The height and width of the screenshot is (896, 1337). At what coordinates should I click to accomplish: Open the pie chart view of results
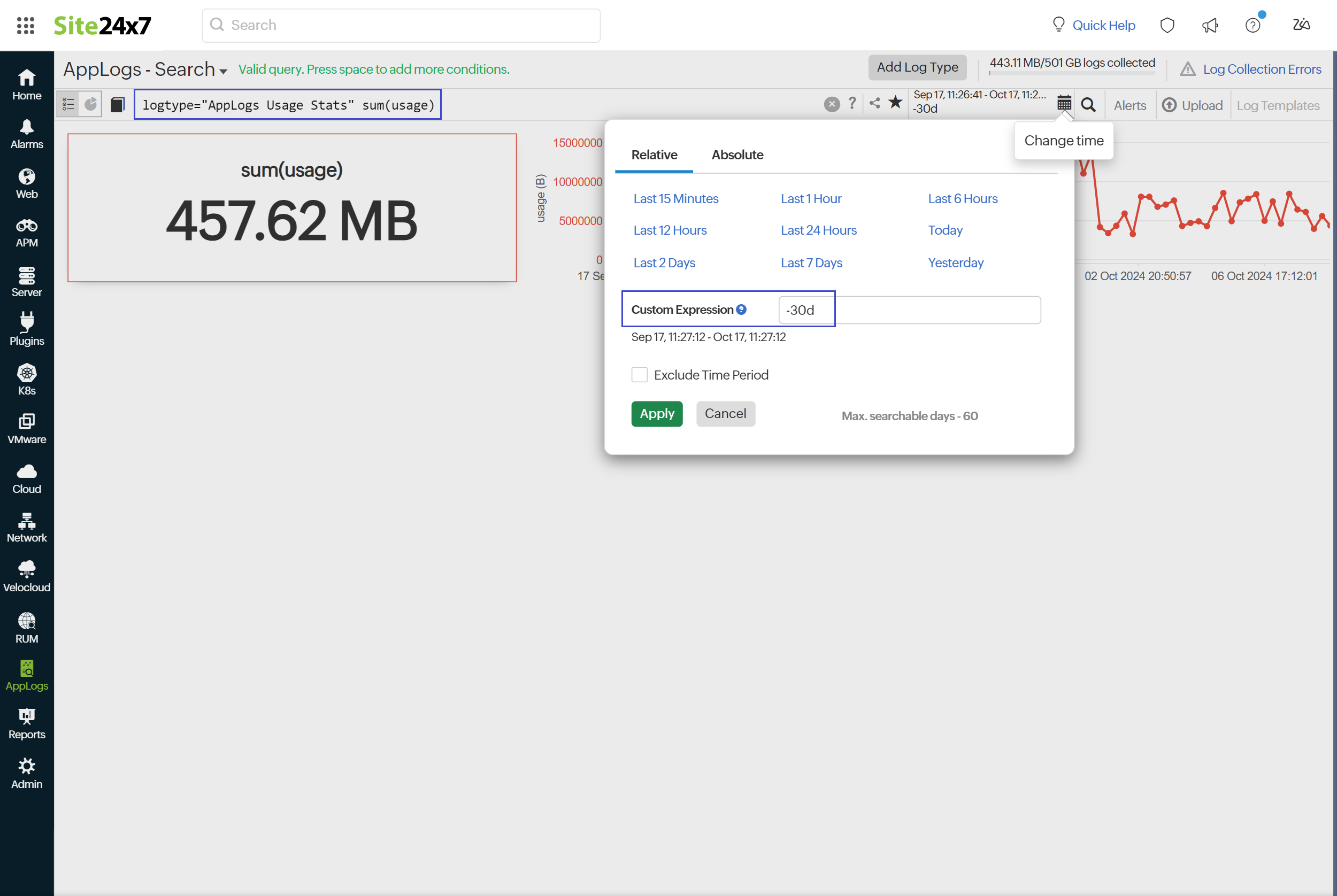(90, 103)
